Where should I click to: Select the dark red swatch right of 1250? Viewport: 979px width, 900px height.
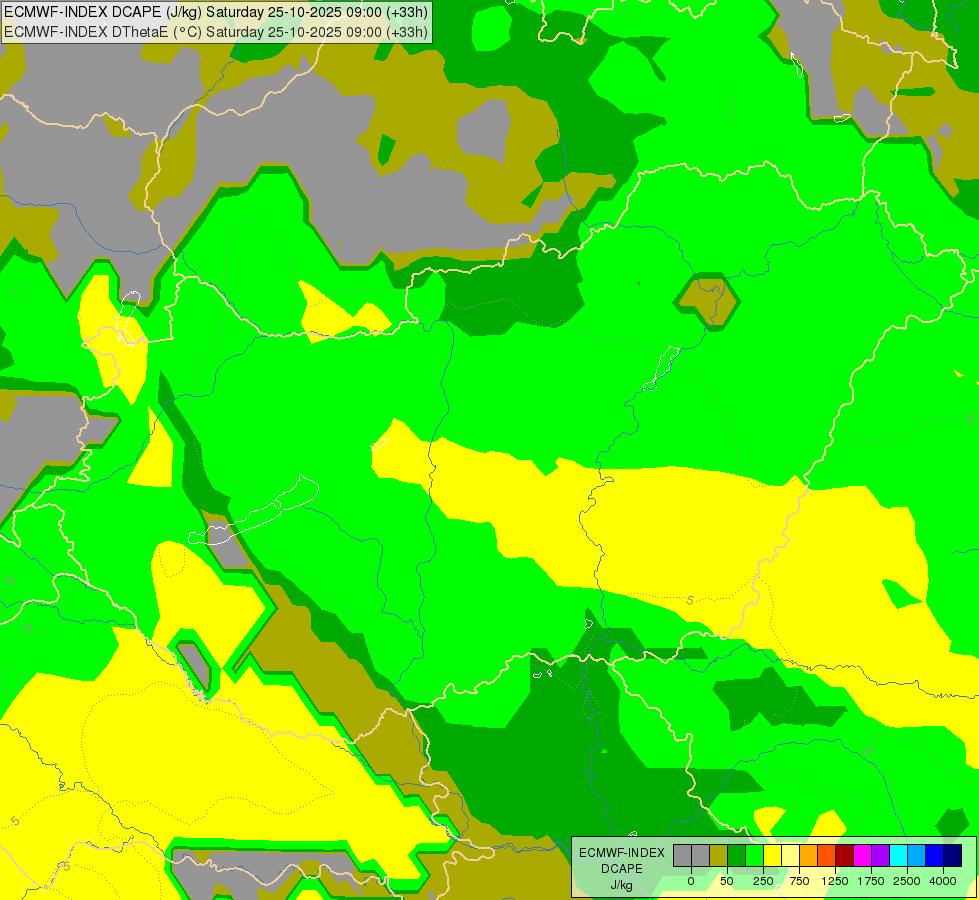click(845, 855)
